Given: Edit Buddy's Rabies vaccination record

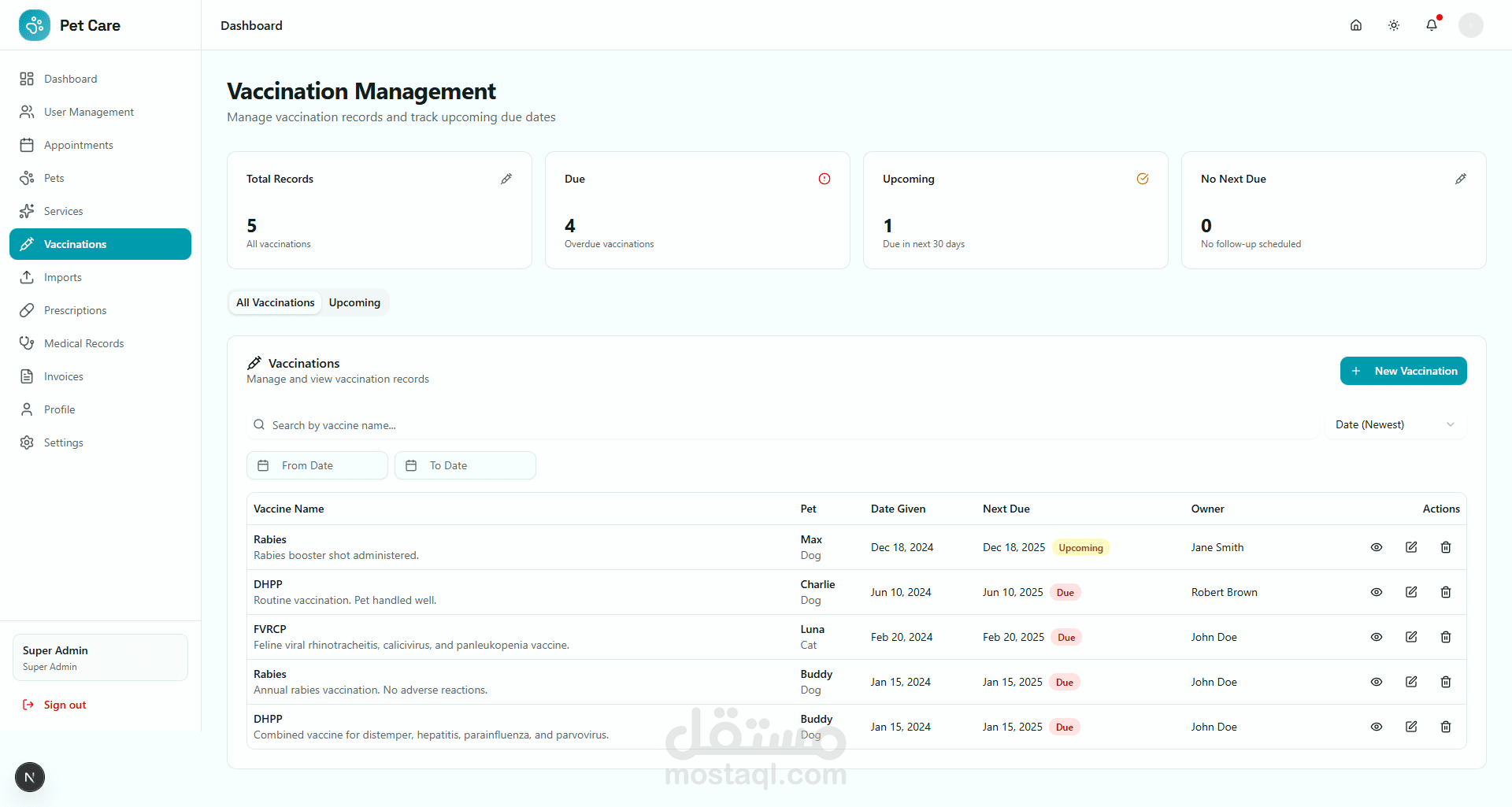Looking at the screenshot, I should (x=1411, y=682).
